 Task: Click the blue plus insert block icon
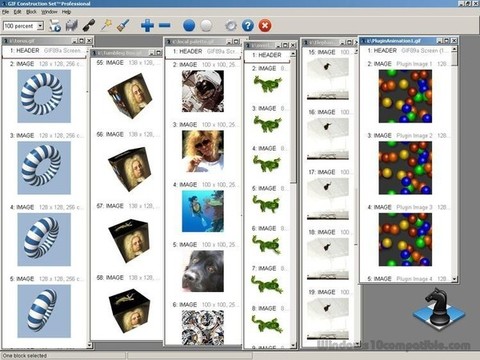click(147, 25)
